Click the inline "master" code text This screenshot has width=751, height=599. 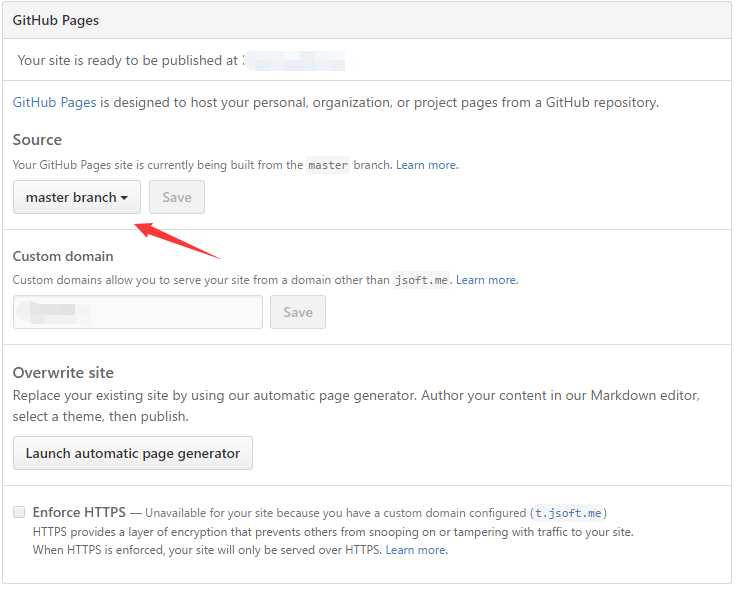[328, 165]
